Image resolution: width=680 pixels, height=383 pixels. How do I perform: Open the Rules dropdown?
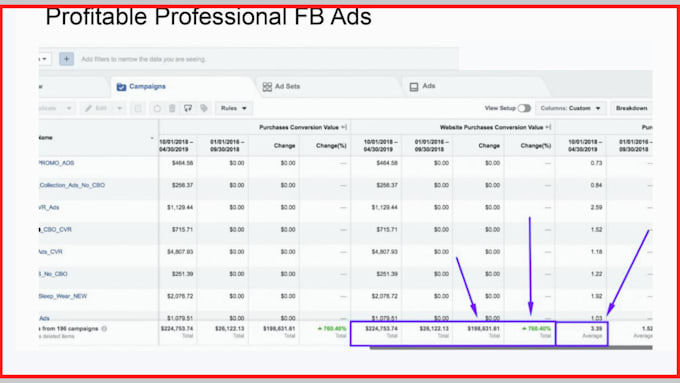pos(234,108)
